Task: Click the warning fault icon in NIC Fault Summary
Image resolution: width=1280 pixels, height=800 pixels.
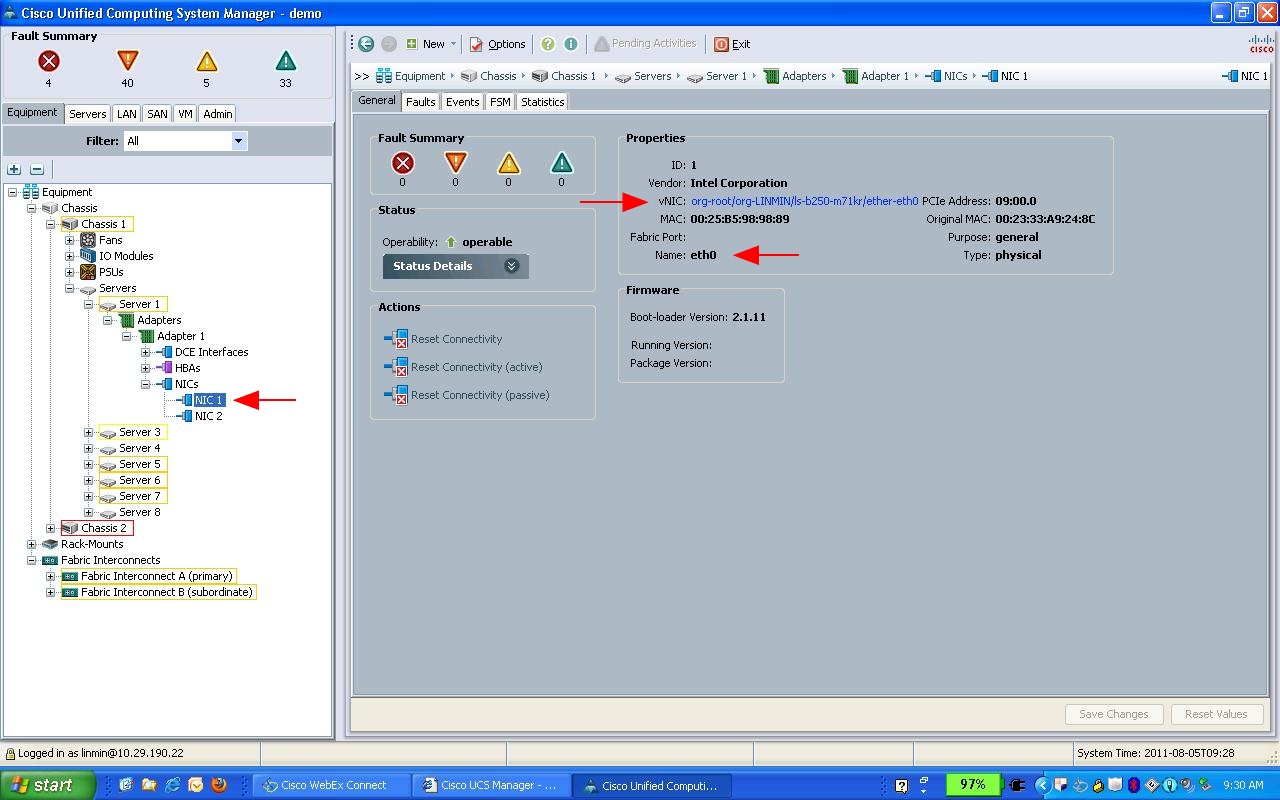Action: tap(561, 163)
